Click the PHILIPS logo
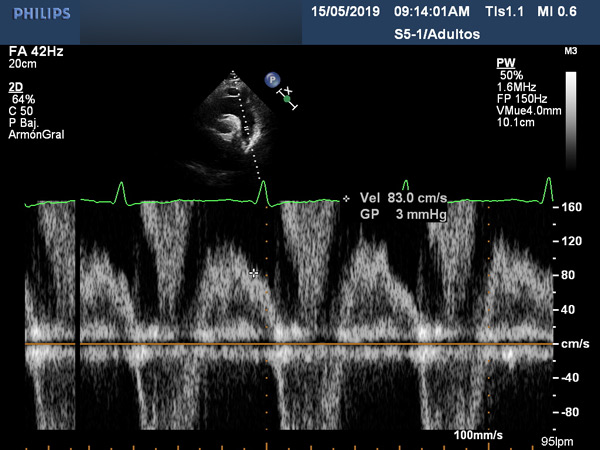This screenshot has width=600, height=450. (x=36, y=15)
